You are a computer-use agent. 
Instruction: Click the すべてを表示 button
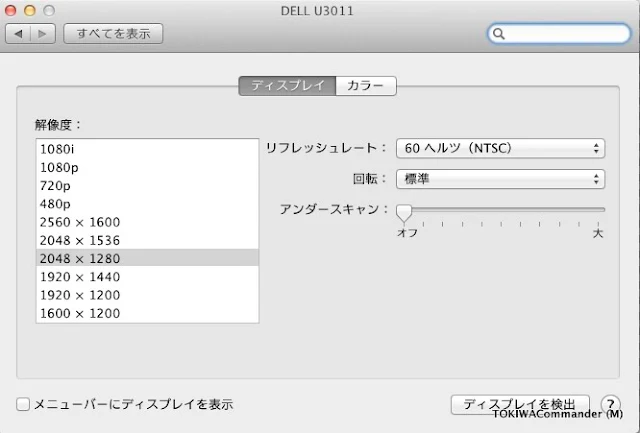tap(113, 34)
